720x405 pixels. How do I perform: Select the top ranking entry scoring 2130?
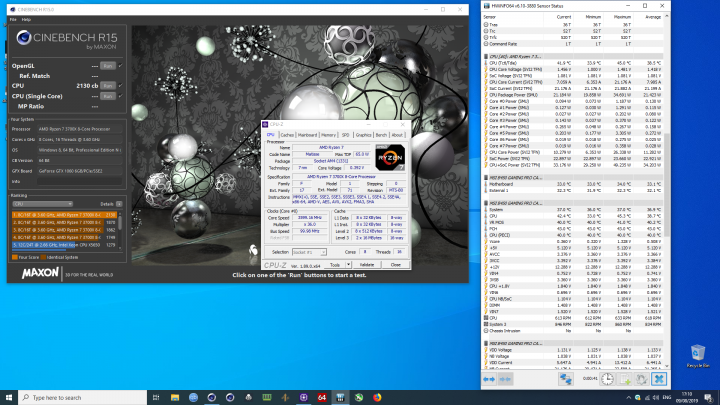(x=64, y=215)
